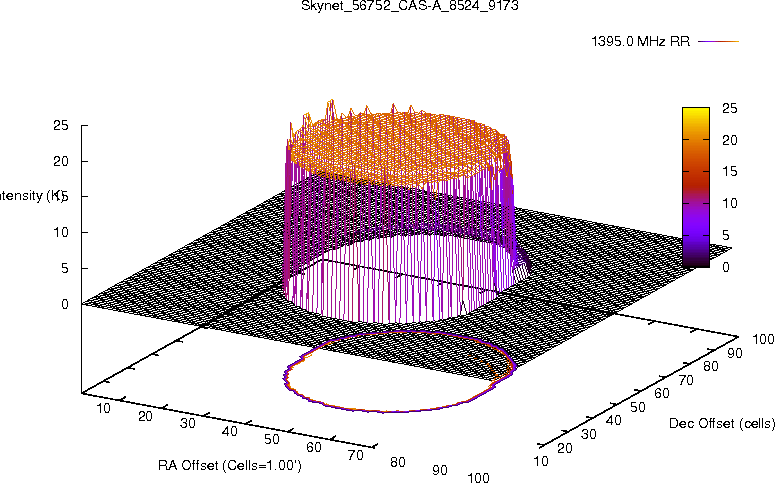This screenshot has width=775, height=483.
Task: Choose the Dec Offset axis tick 70
Action: (x=686, y=380)
